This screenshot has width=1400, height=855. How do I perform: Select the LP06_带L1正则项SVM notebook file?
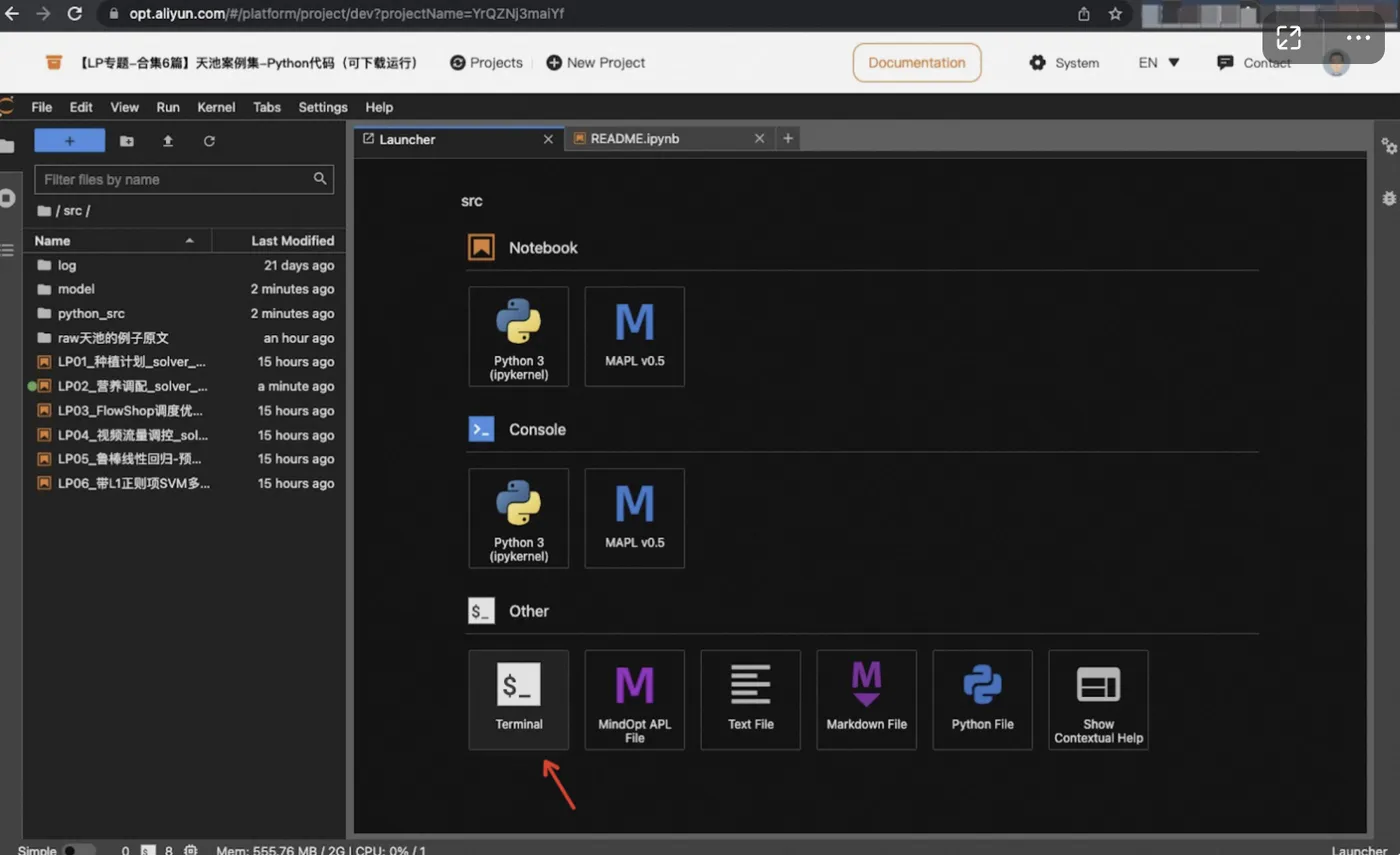click(x=184, y=483)
